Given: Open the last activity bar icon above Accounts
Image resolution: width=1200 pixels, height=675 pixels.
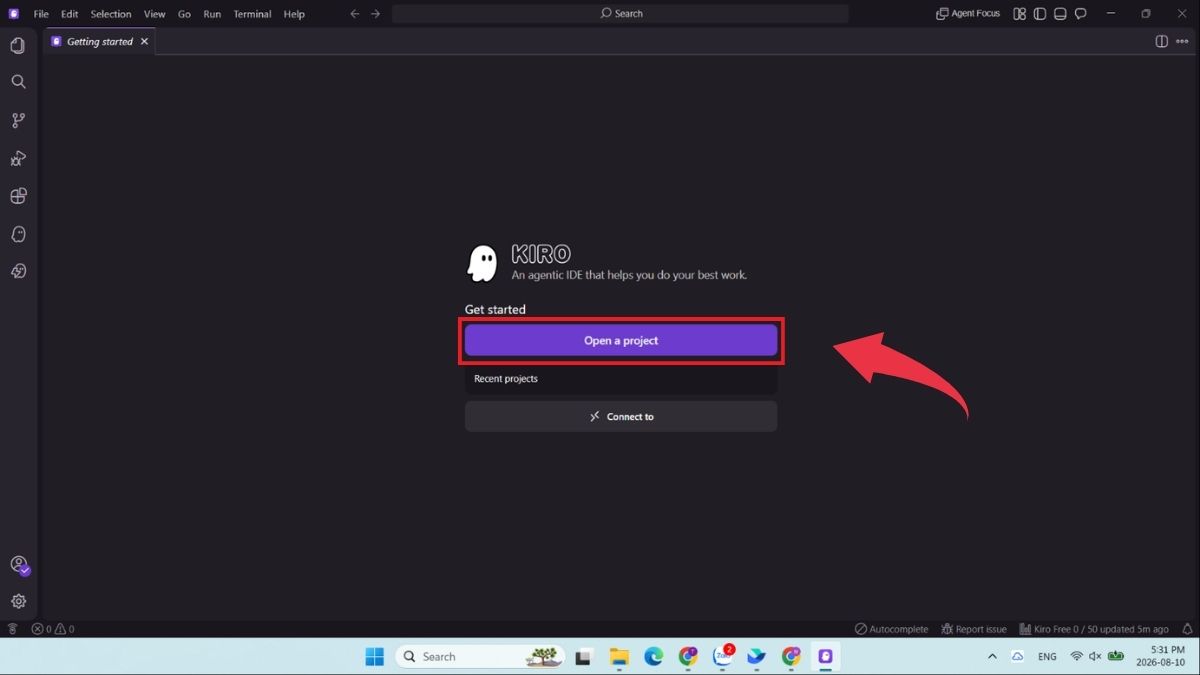Looking at the screenshot, I should 18,271.
